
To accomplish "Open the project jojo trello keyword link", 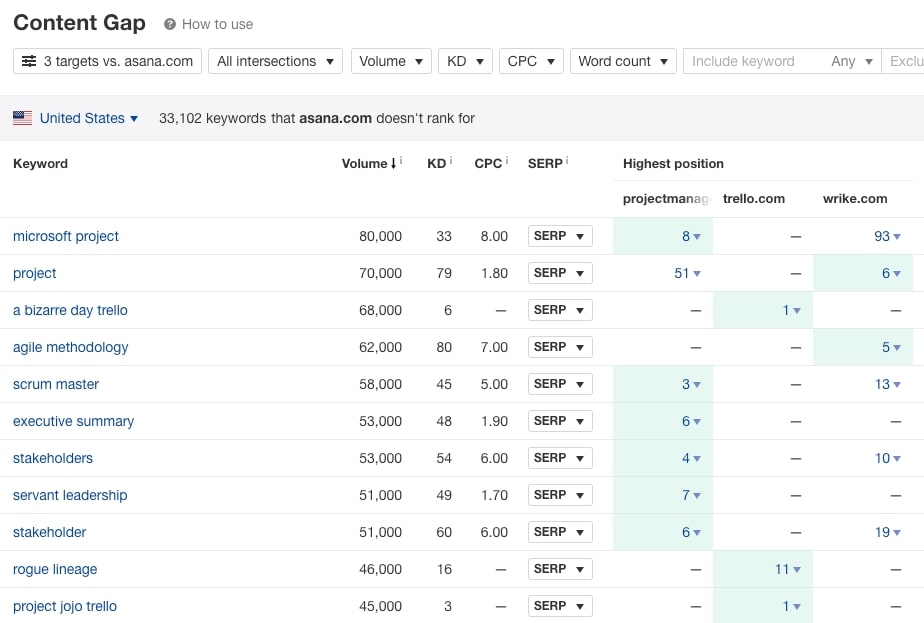I will point(65,606).
